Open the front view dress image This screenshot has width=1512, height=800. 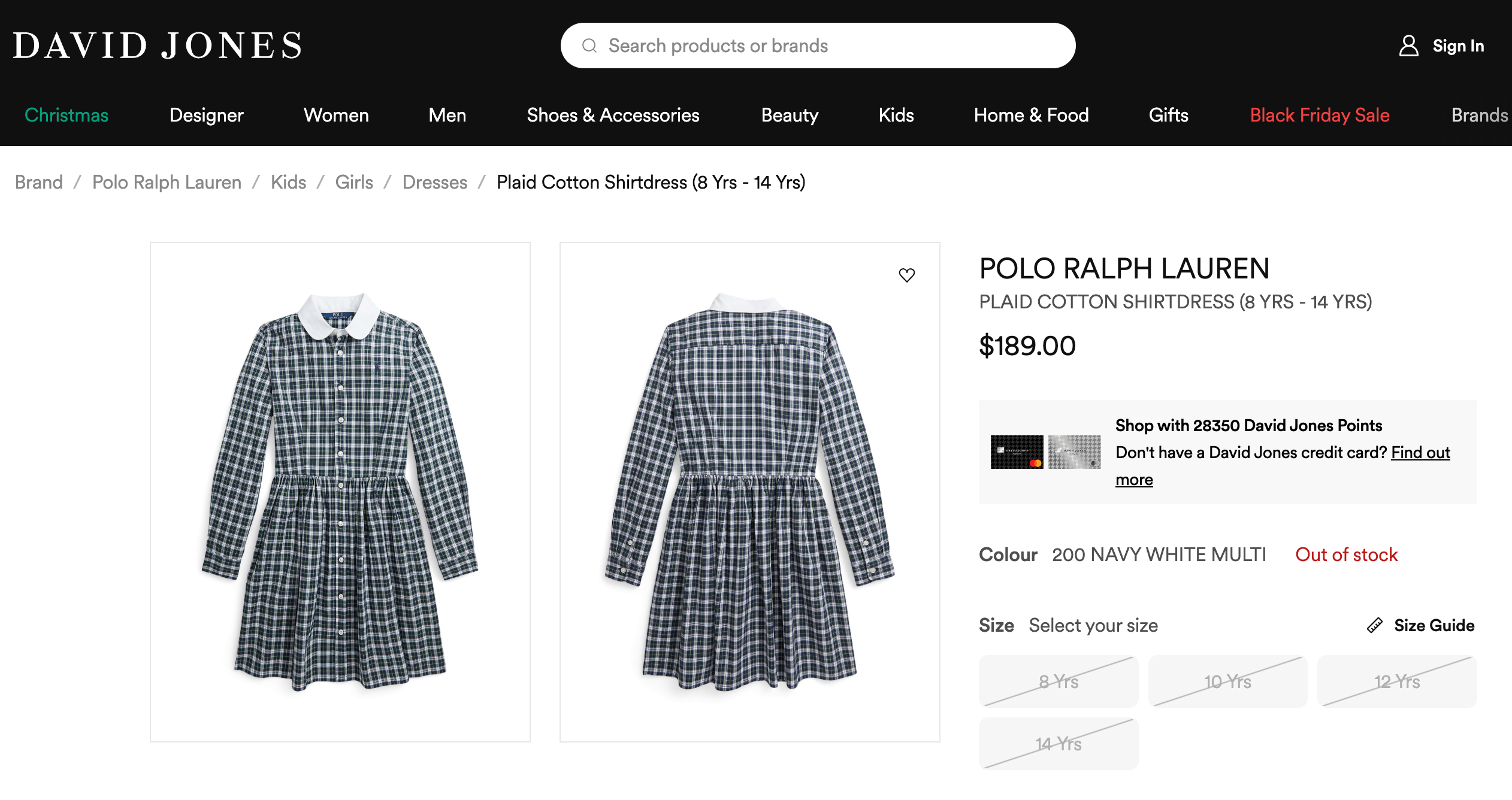tap(340, 492)
